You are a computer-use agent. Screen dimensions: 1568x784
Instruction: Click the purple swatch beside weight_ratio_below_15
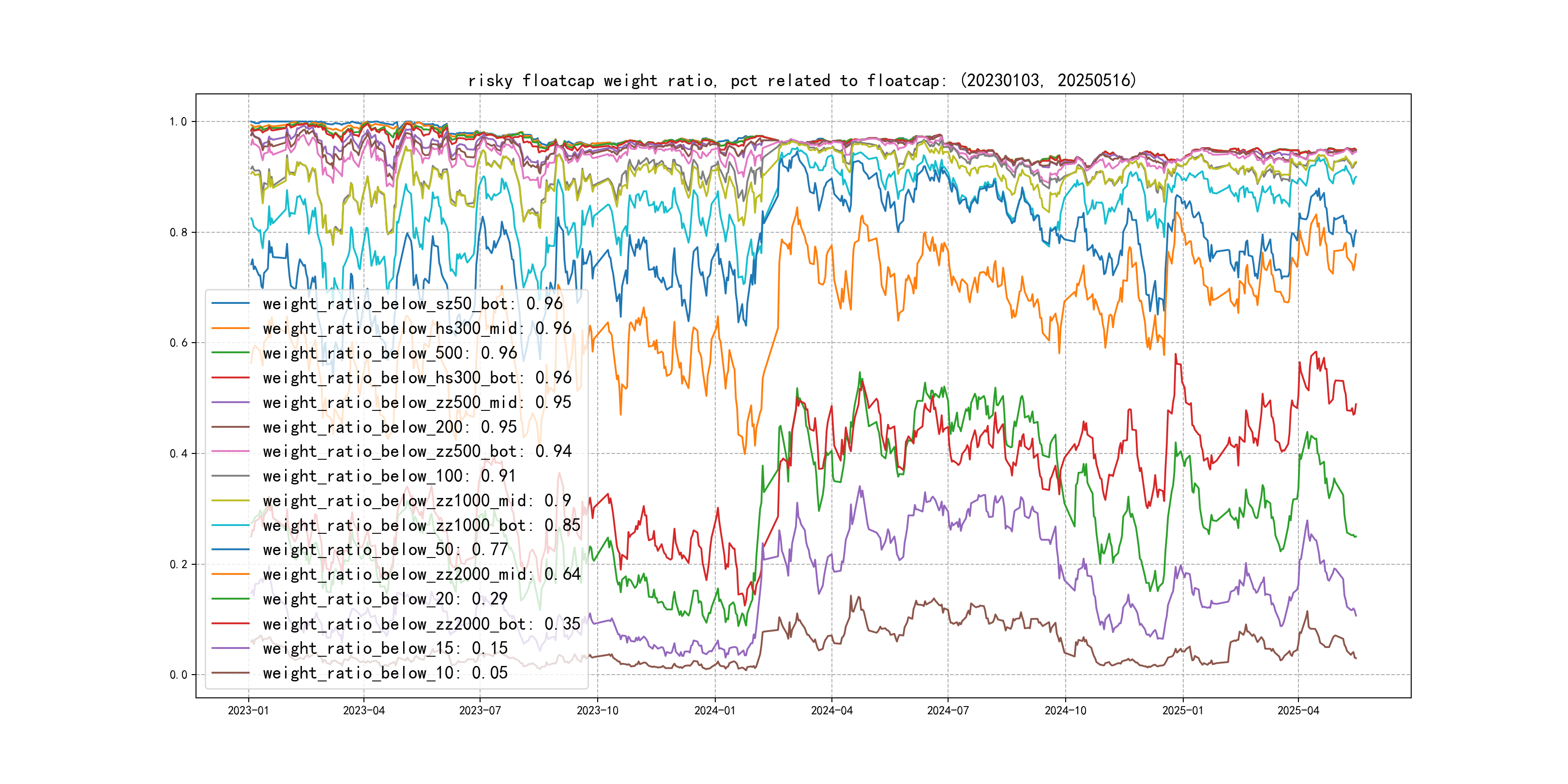click(230, 648)
